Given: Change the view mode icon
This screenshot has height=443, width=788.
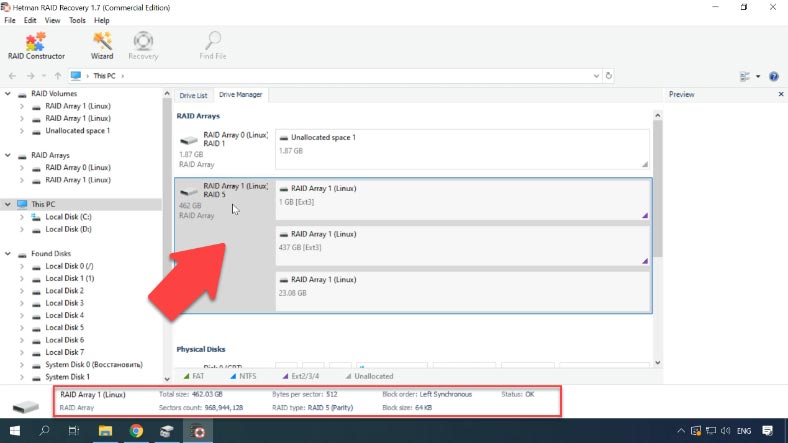Looking at the screenshot, I should (745, 76).
